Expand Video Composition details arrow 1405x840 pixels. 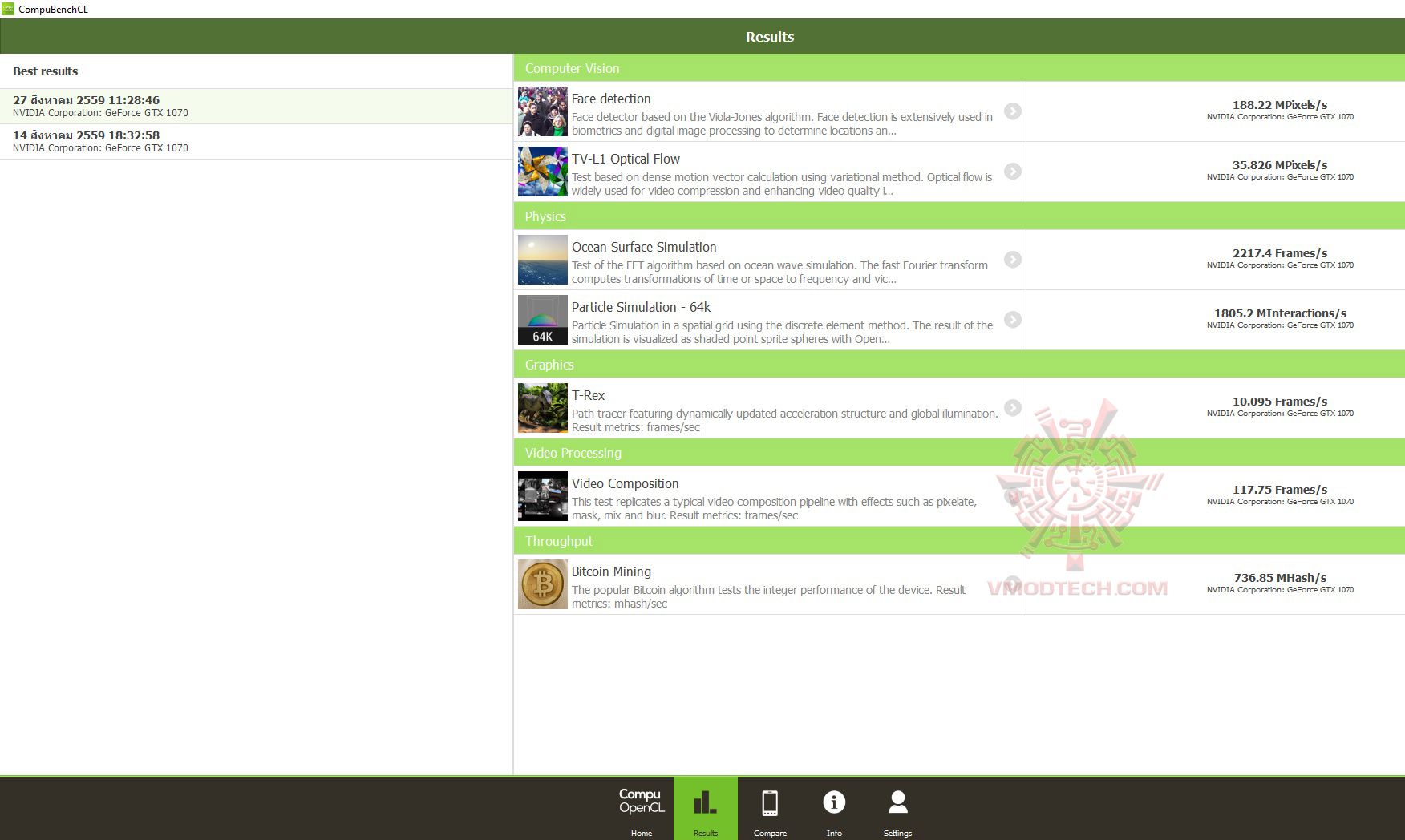[1013, 496]
